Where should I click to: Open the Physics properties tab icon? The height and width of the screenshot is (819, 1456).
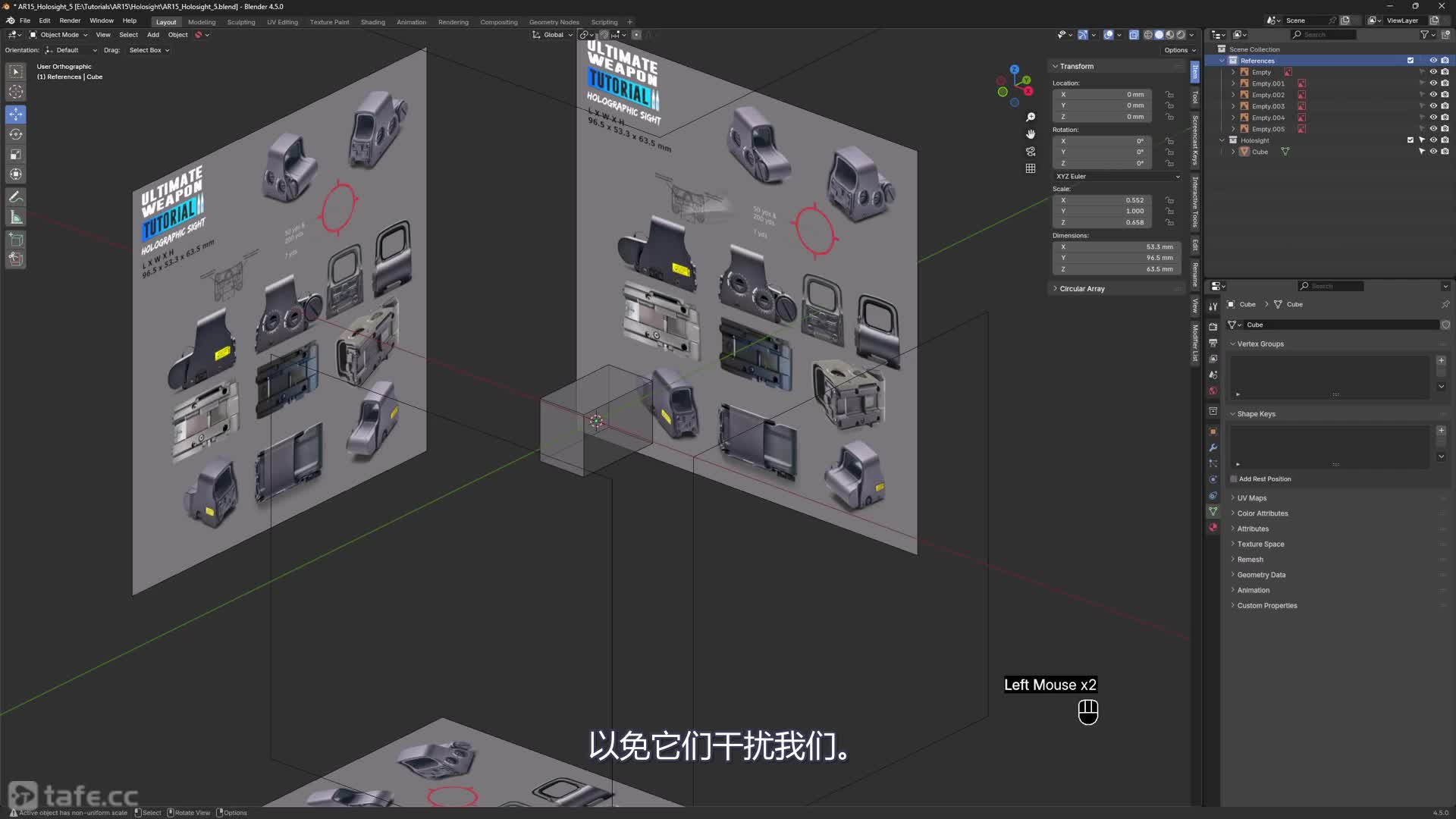1213,479
